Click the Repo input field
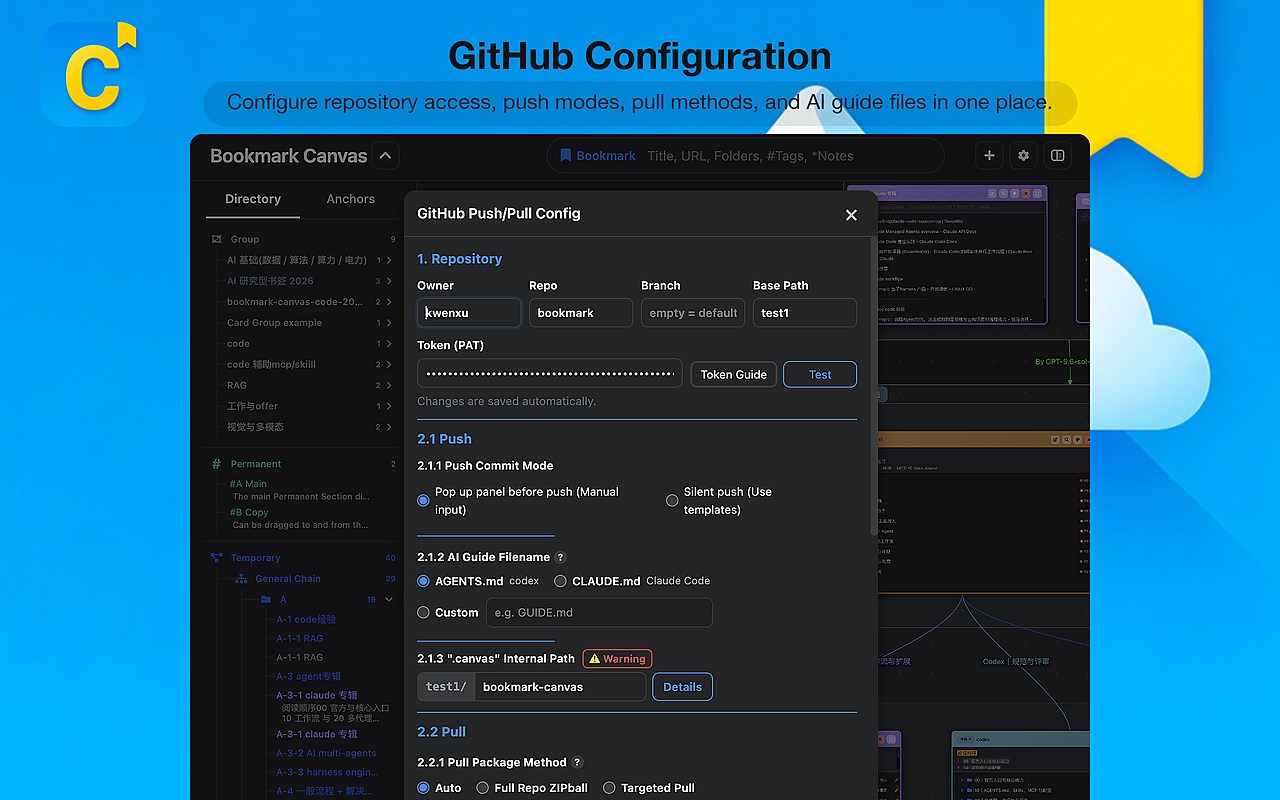This screenshot has height=800, width=1280. point(581,313)
